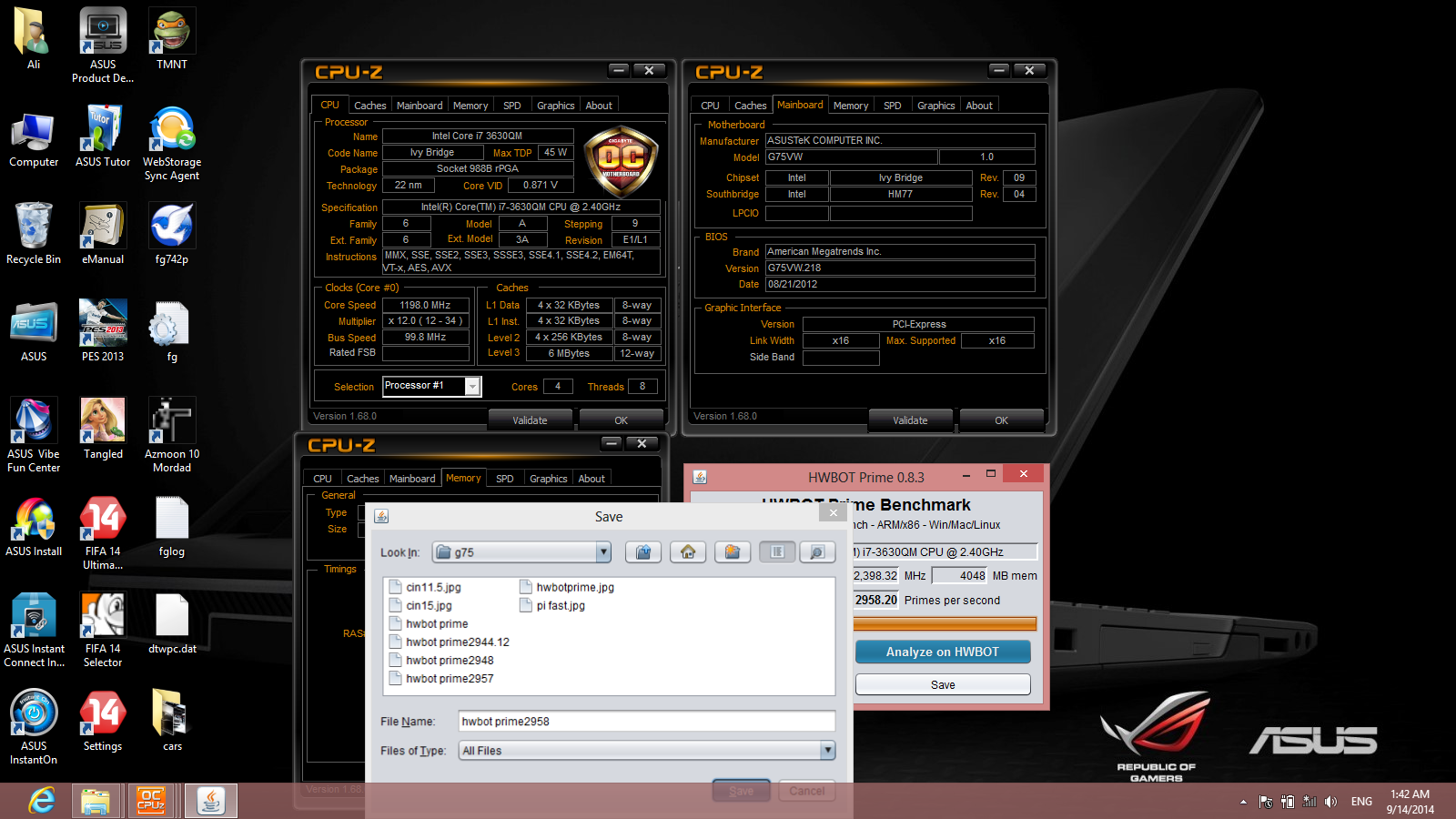
Task: Select the file named hwbot prime
Action: point(429,623)
